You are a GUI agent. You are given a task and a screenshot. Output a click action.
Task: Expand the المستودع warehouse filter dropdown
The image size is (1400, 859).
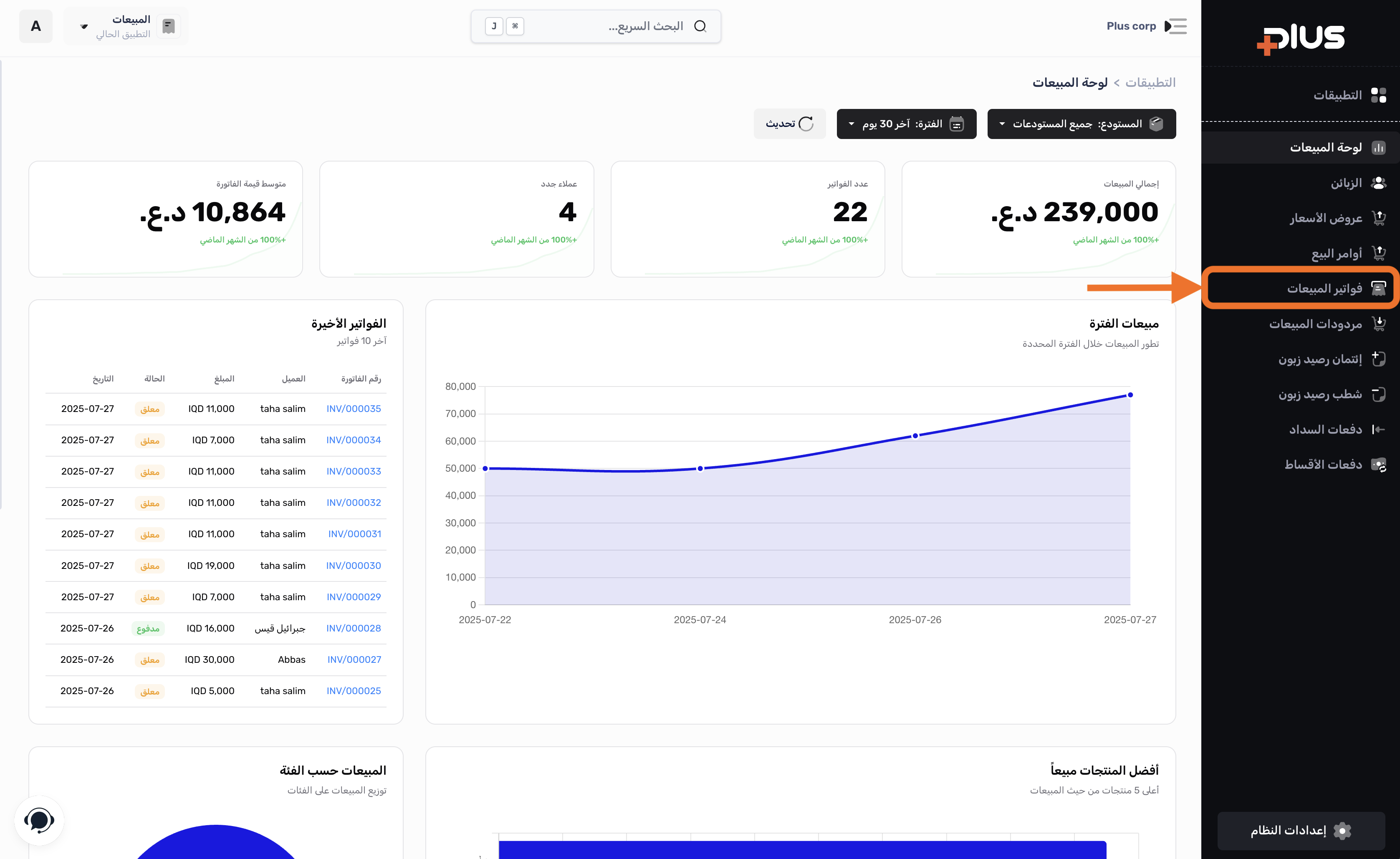1081,124
